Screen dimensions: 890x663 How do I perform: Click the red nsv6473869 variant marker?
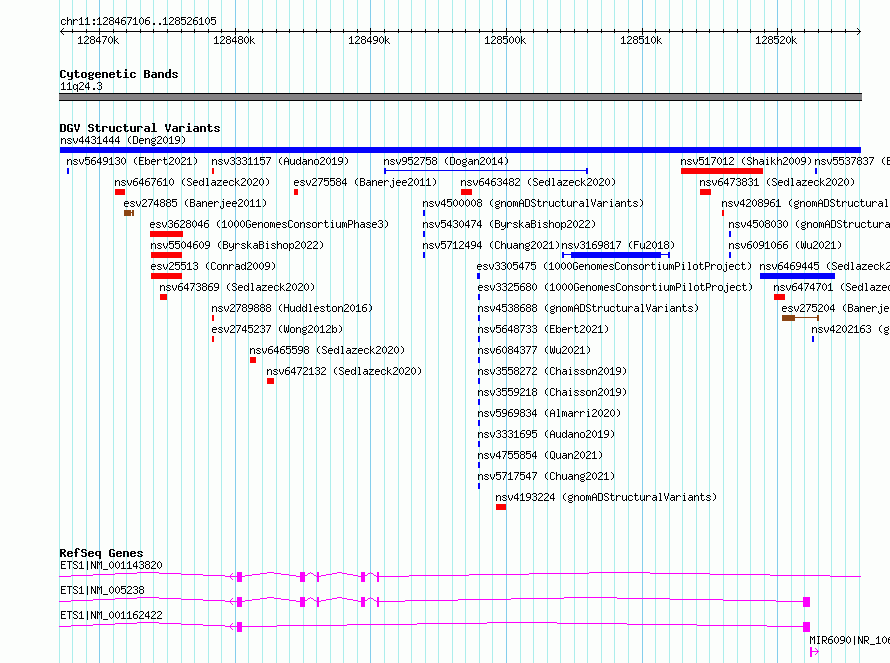coord(163,297)
